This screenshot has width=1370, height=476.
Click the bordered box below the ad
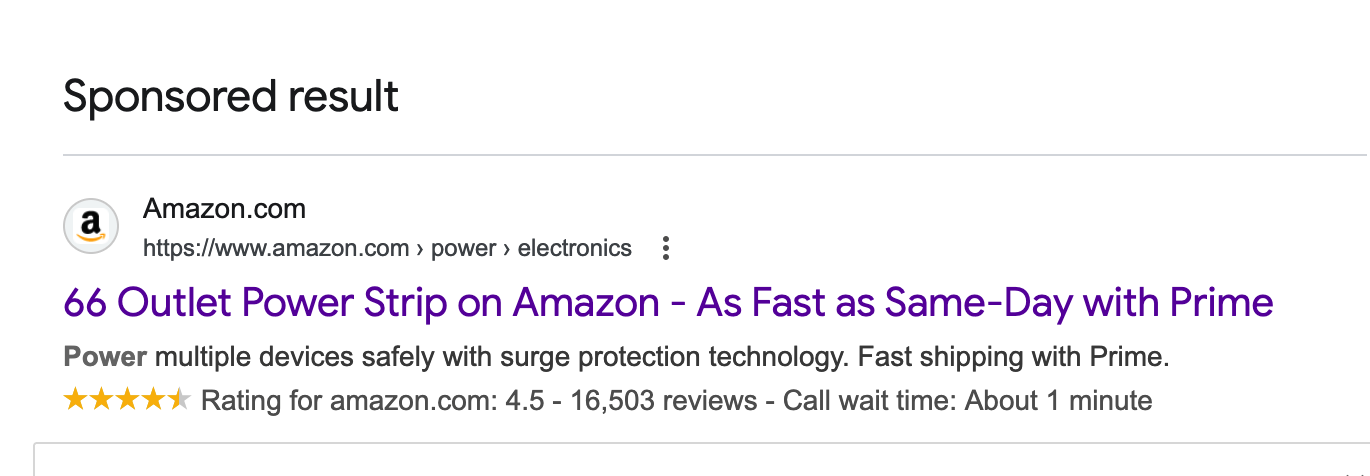pyautogui.click(x=700, y=460)
